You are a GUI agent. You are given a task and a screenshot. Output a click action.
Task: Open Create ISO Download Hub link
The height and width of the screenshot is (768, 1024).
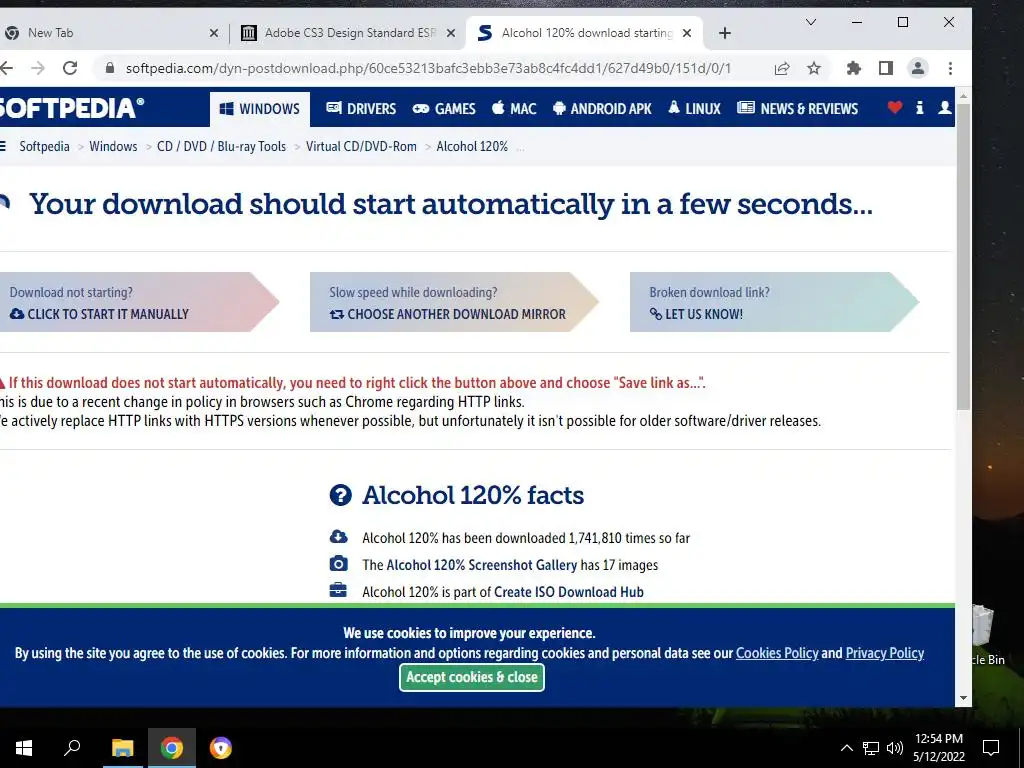569,592
